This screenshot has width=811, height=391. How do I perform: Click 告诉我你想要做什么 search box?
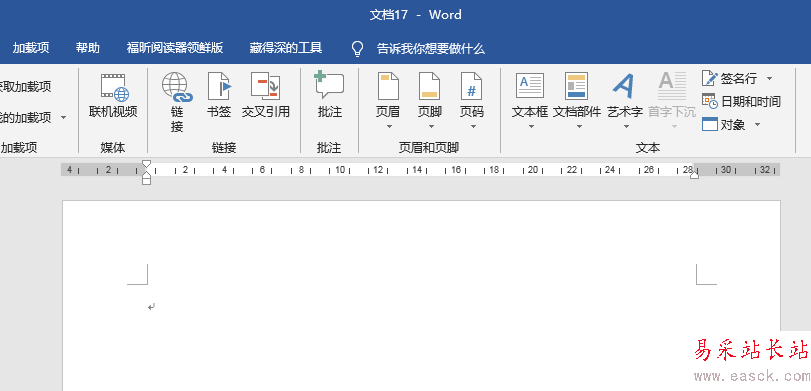[431, 49]
